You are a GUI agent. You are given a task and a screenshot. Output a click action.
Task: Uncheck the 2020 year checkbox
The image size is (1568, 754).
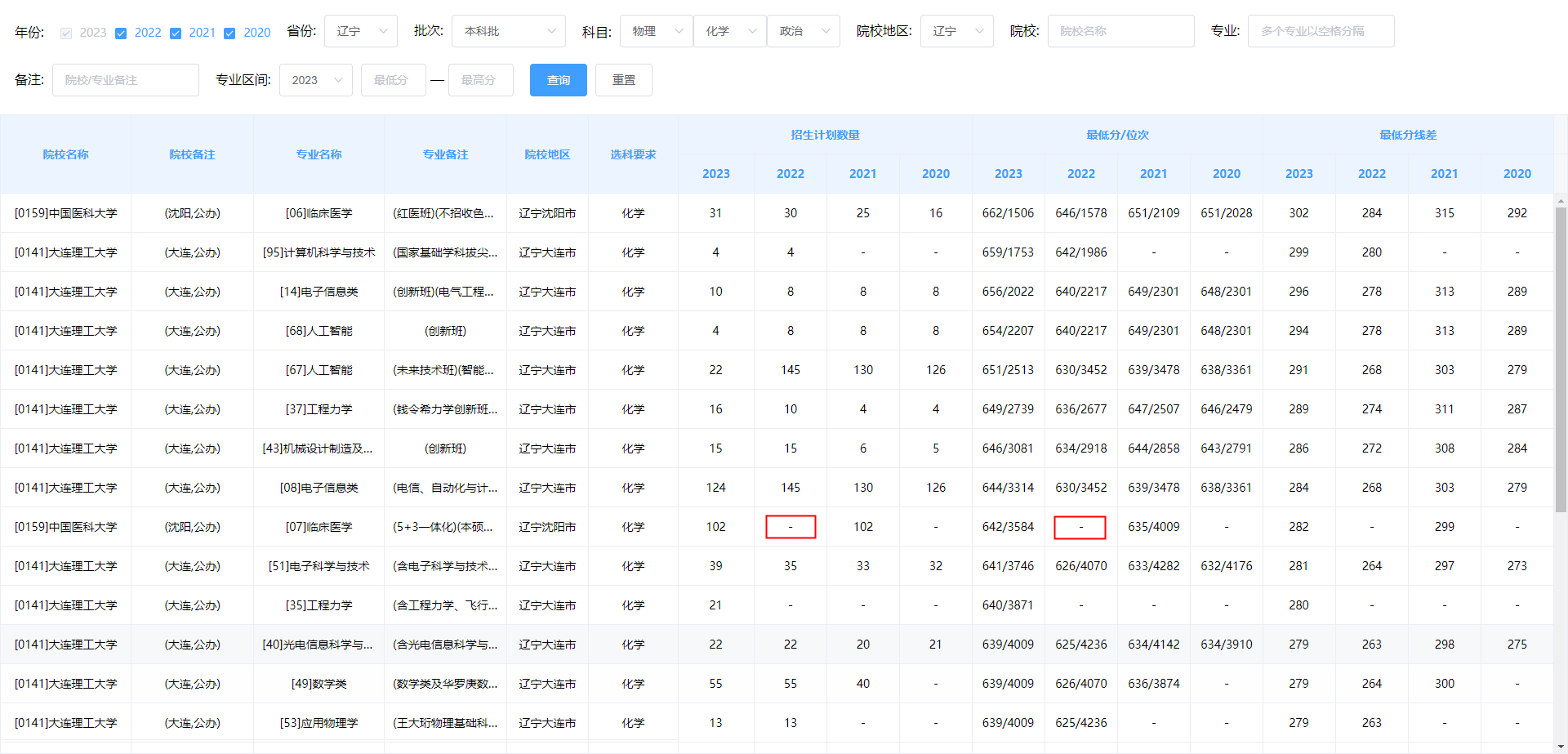pyautogui.click(x=229, y=33)
